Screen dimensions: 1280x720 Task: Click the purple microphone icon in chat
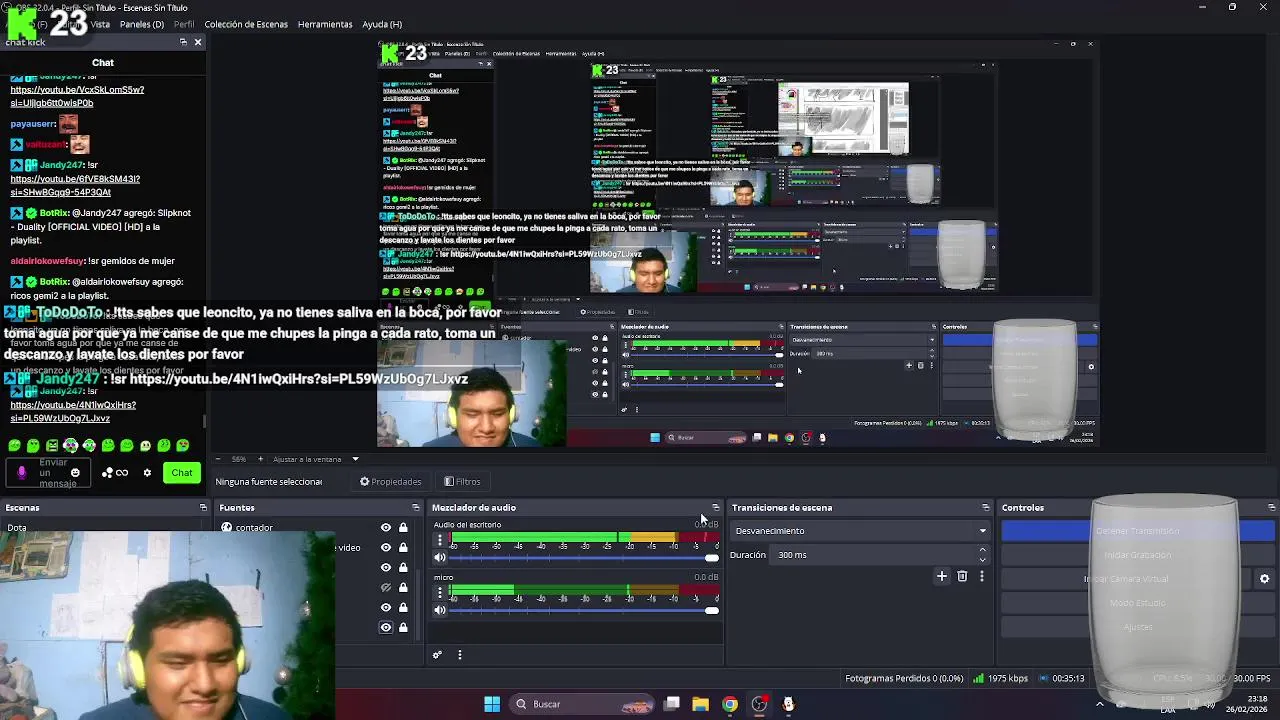[22, 472]
